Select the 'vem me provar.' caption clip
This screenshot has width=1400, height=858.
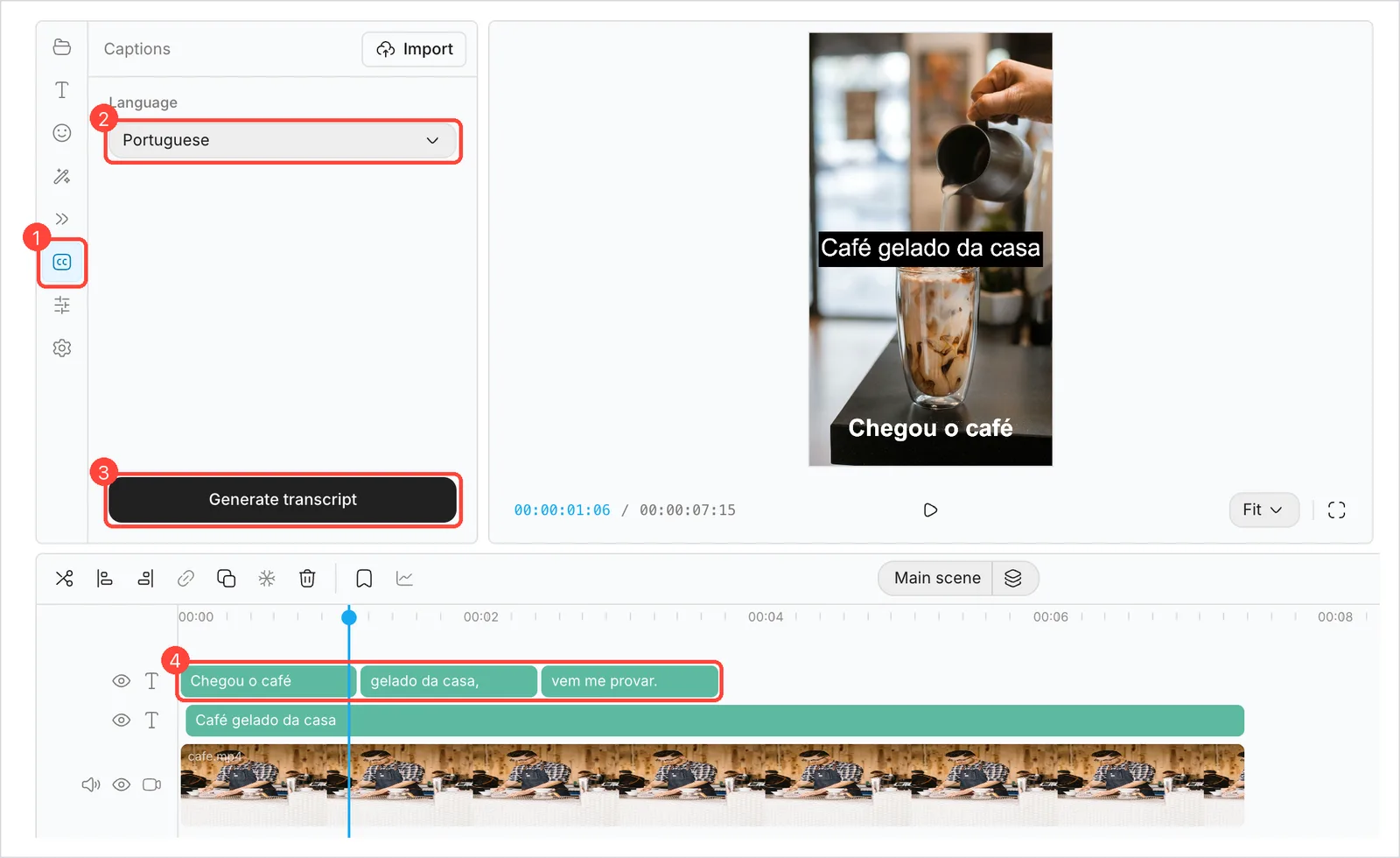(630, 681)
